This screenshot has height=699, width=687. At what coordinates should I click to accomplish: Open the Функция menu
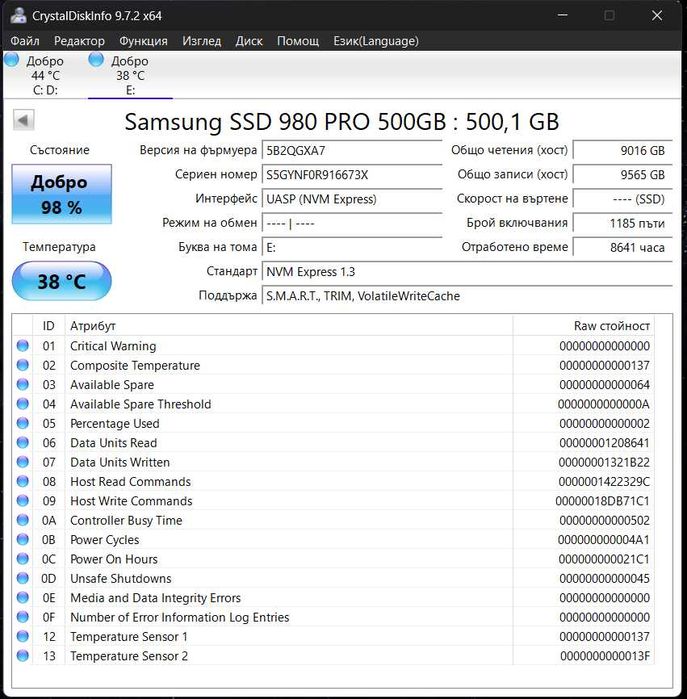143,41
